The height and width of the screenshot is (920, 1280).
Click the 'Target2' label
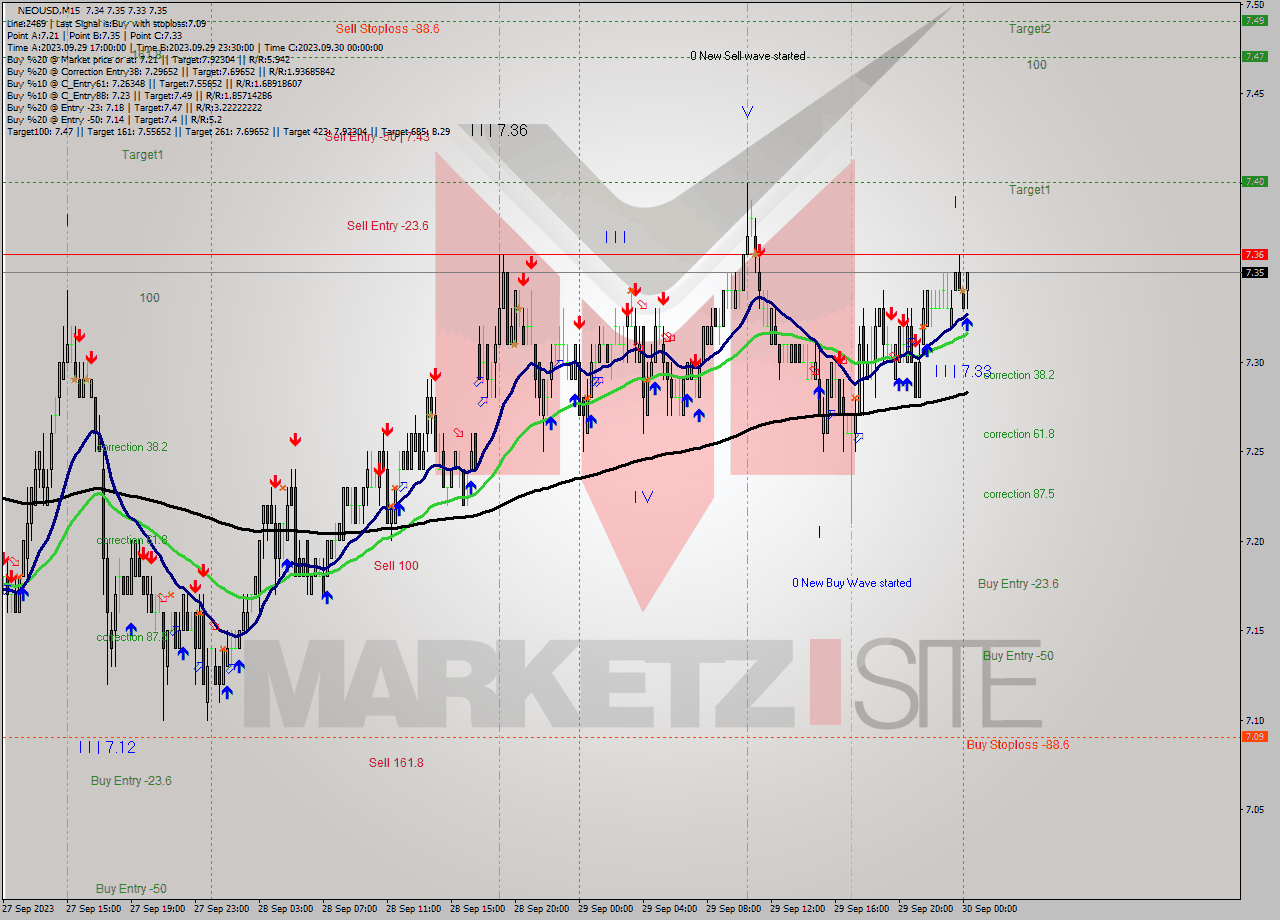[1029, 29]
